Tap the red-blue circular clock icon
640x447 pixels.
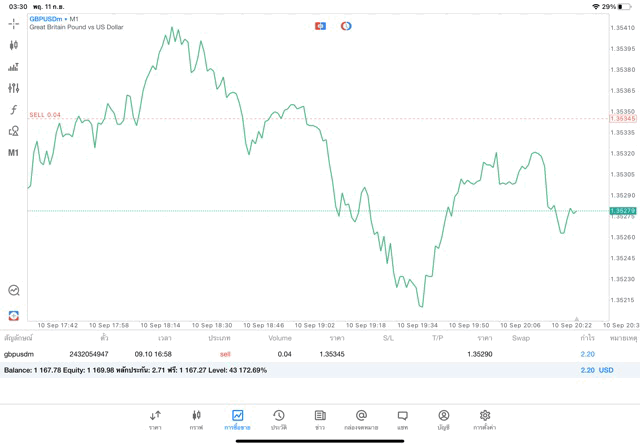click(346, 26)
